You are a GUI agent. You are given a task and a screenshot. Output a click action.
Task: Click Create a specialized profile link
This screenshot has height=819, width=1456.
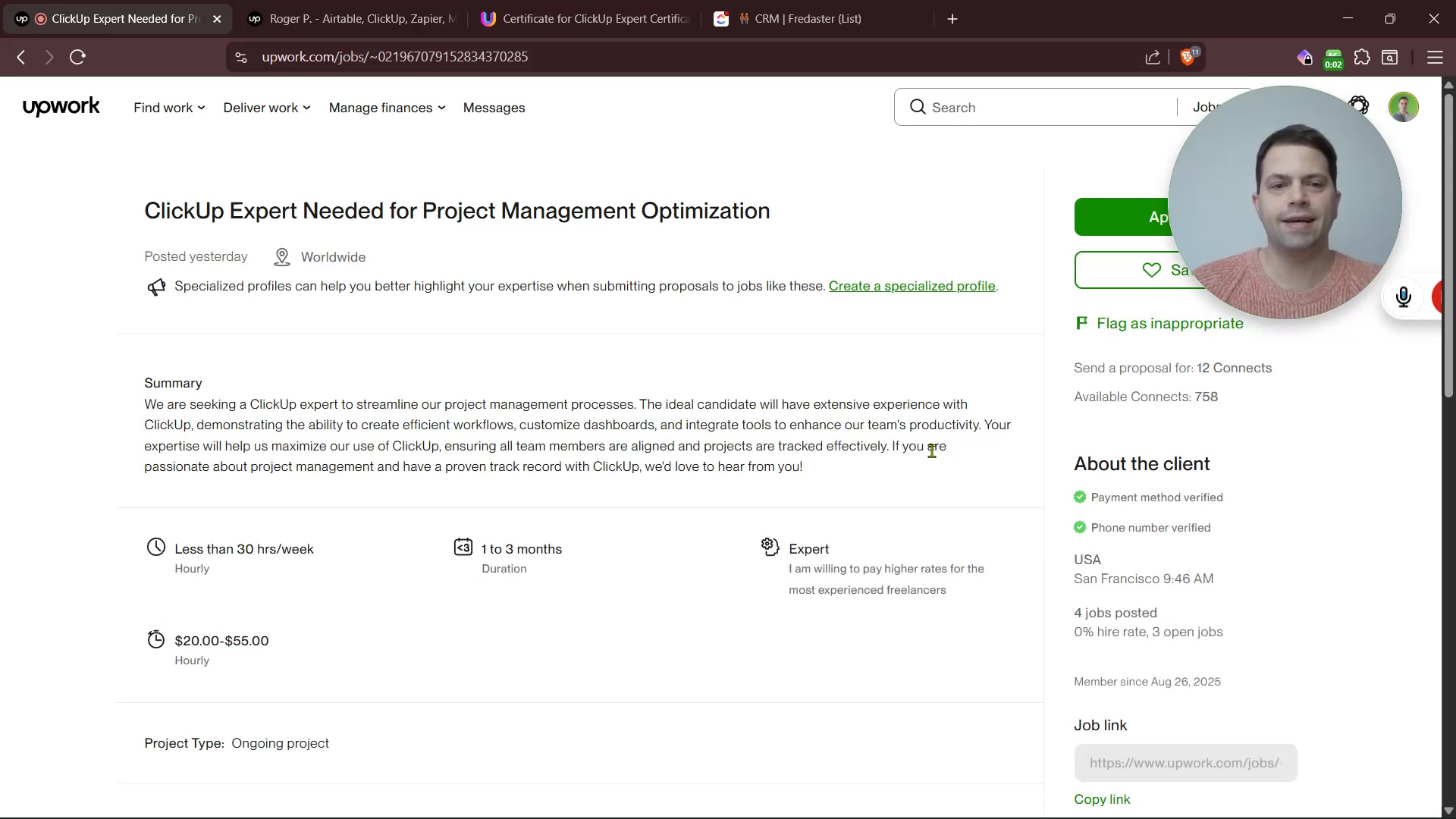tap(912, 287)
